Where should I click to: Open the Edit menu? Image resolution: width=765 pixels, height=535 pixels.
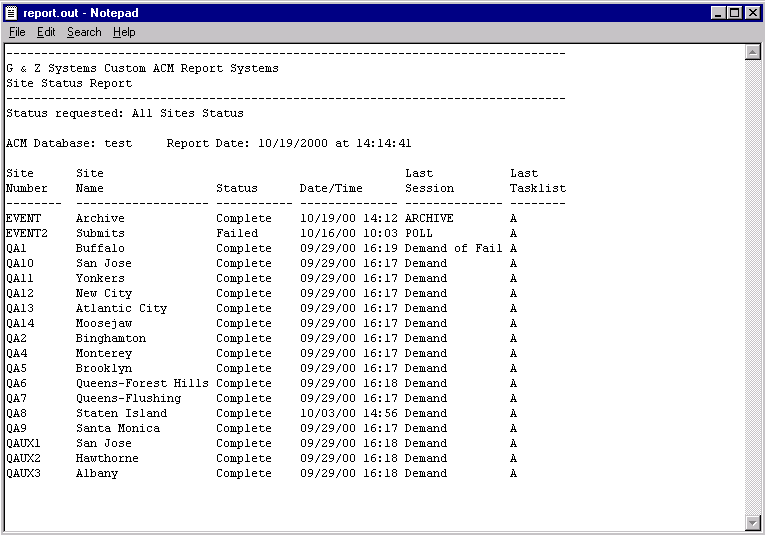click(46, 32)
